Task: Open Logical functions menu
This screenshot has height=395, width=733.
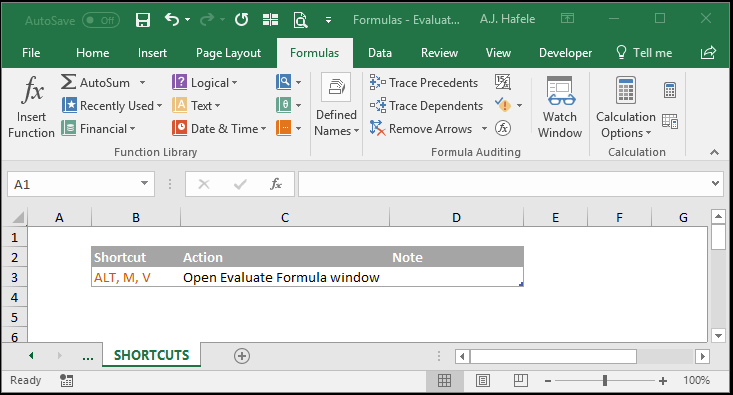Action: [x=205, y=82]
